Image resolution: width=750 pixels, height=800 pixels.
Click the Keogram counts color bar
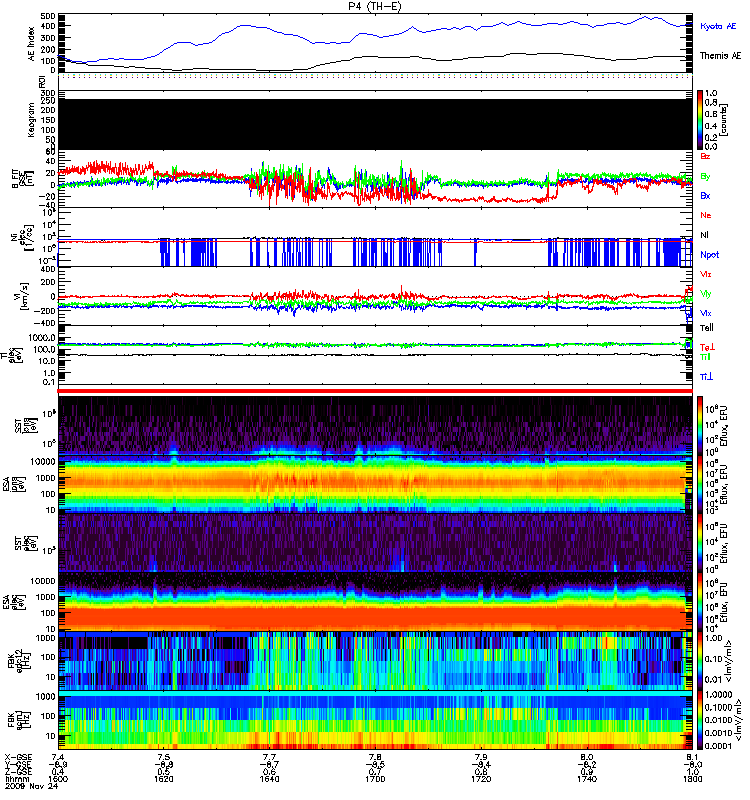700,120
